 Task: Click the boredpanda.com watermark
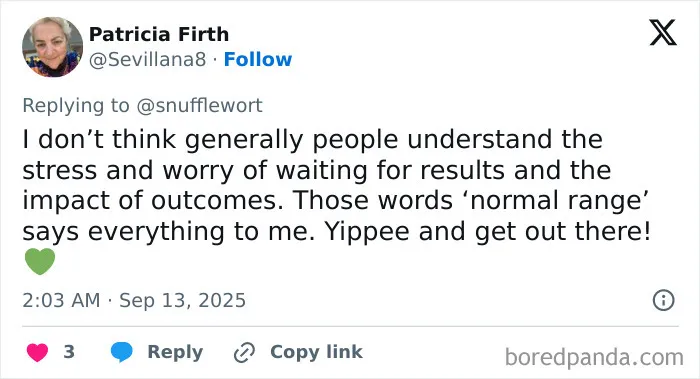click(594, 358)
